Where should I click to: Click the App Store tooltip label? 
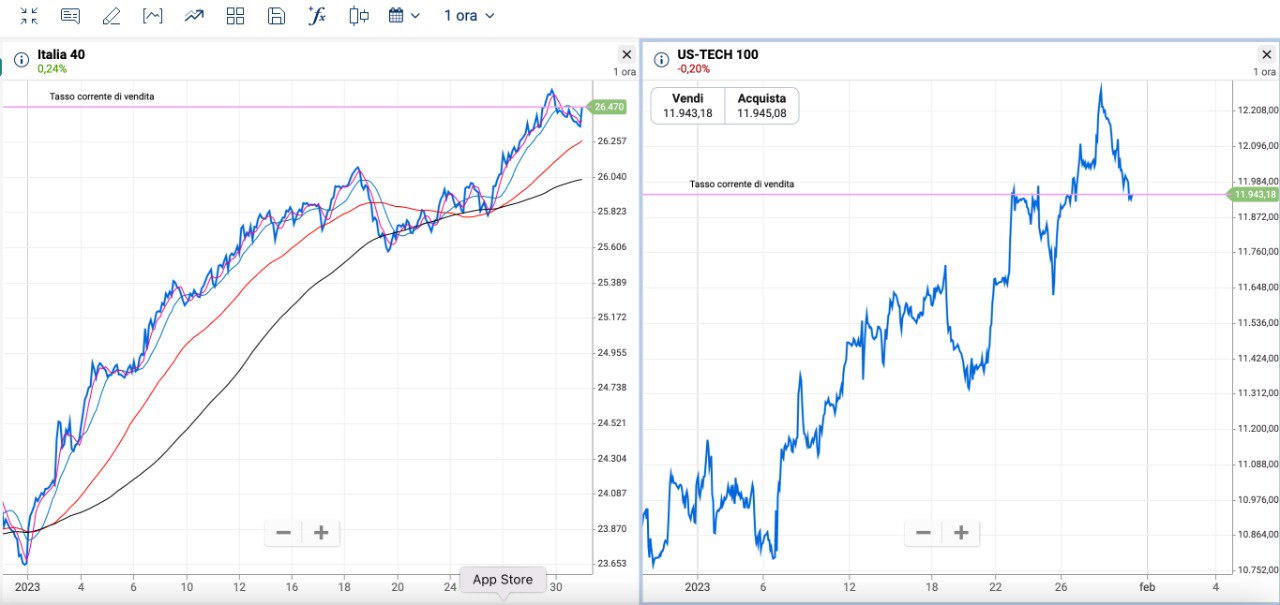point(503,579)
